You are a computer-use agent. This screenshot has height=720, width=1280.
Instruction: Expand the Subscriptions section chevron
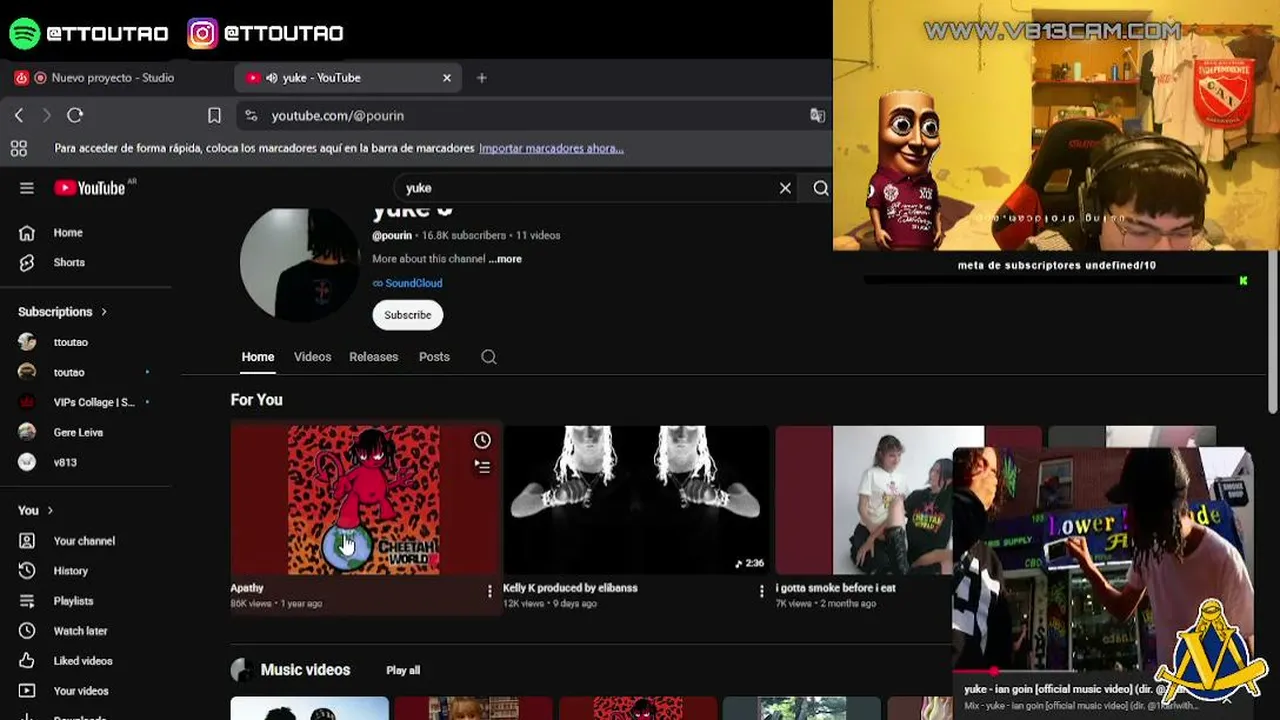[103, 312]
